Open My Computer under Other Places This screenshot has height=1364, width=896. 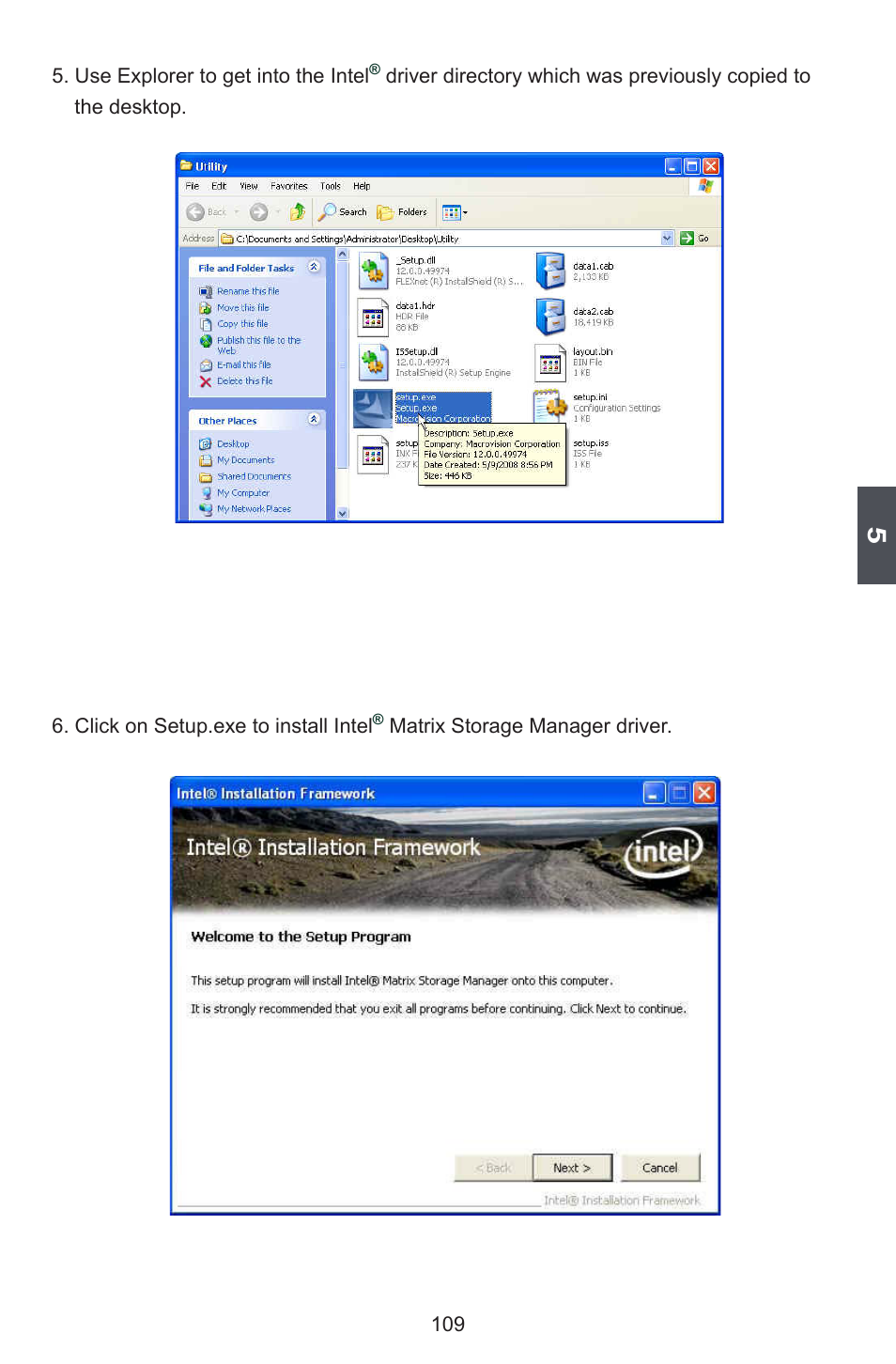[243, 493]
